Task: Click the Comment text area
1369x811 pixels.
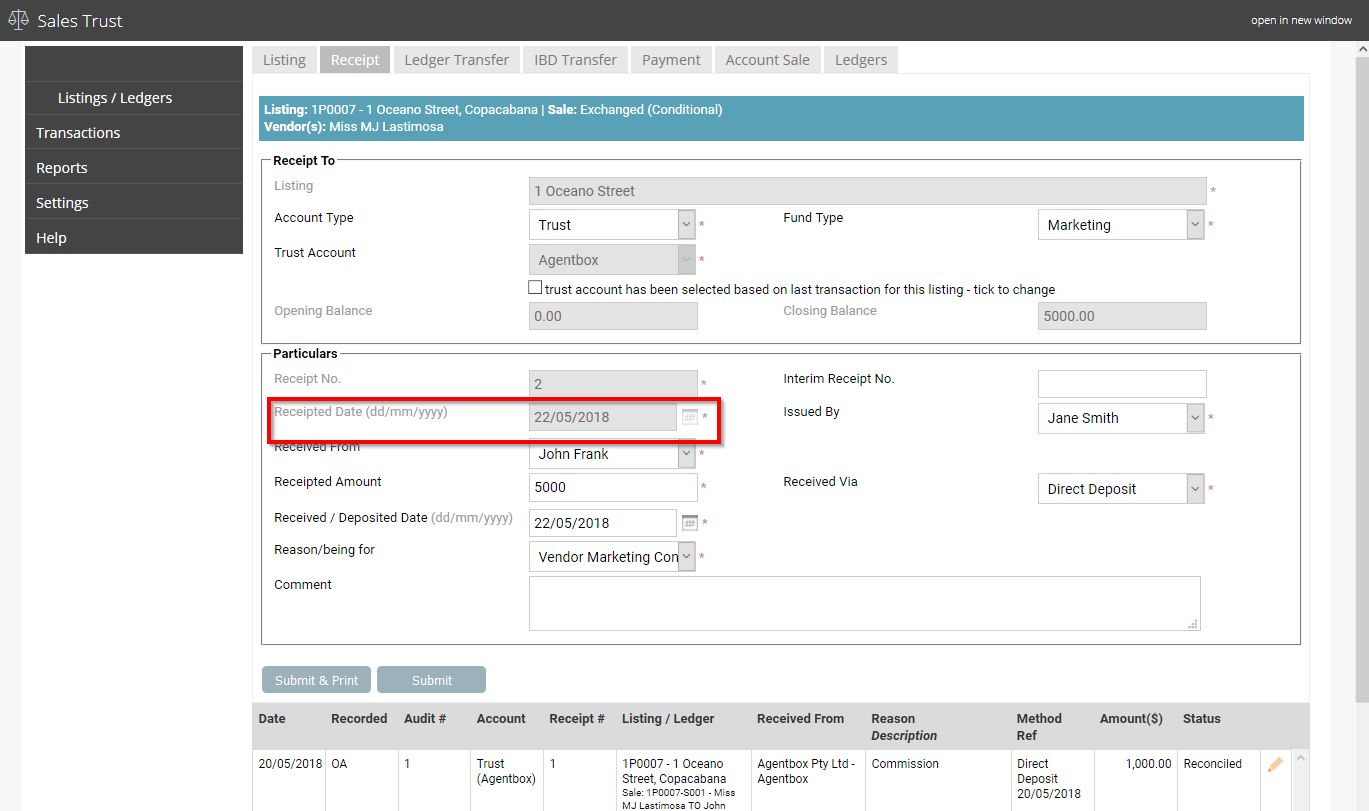Action: point(865,603)
